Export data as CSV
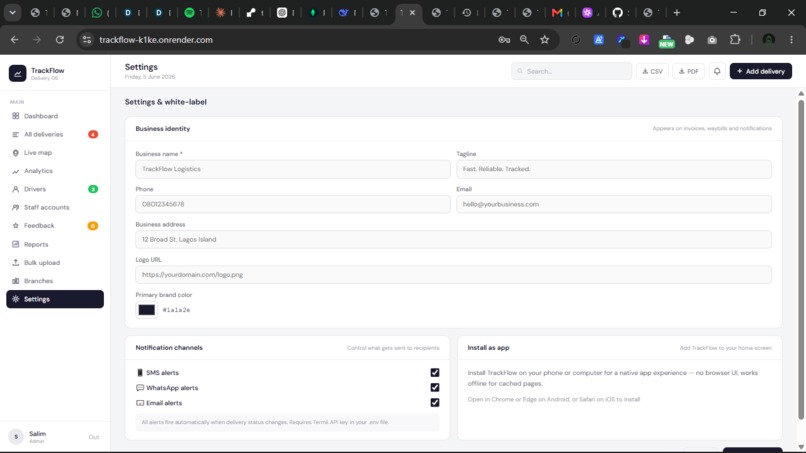Screen dimensions: 806x453 [652, 71]
